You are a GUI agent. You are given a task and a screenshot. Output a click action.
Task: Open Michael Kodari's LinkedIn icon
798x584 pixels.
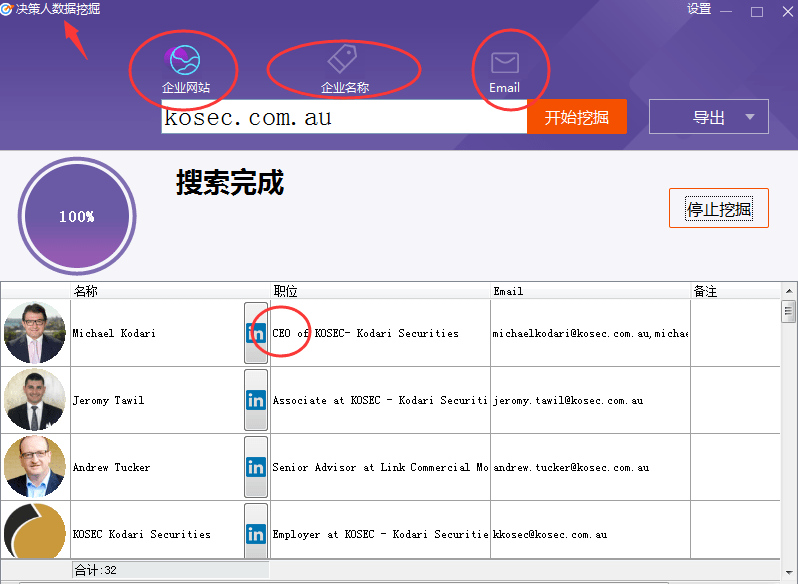256,333
